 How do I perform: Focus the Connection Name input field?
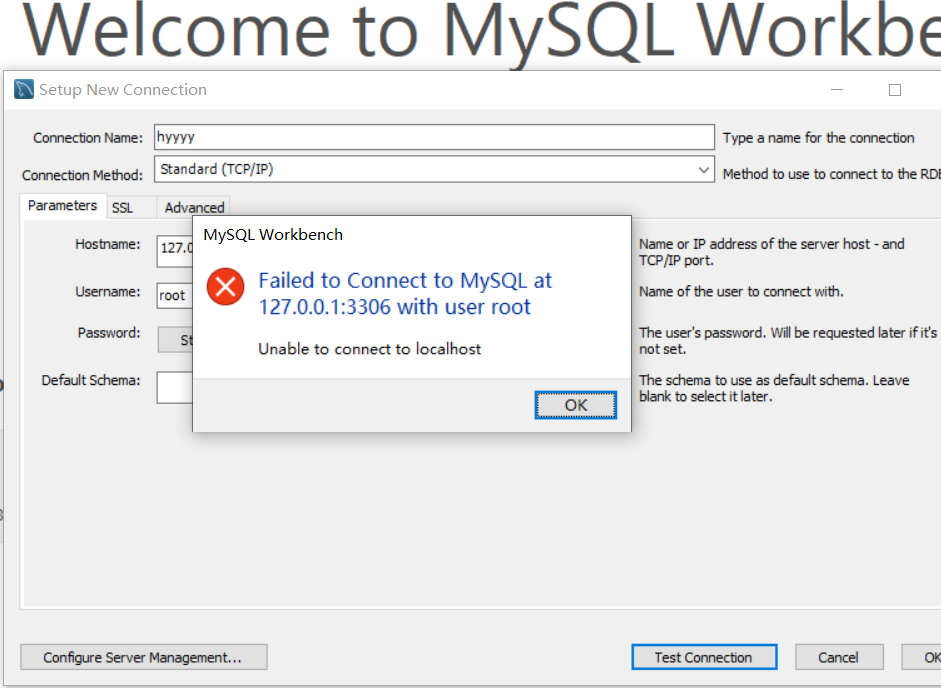click(x=434, y=137)
